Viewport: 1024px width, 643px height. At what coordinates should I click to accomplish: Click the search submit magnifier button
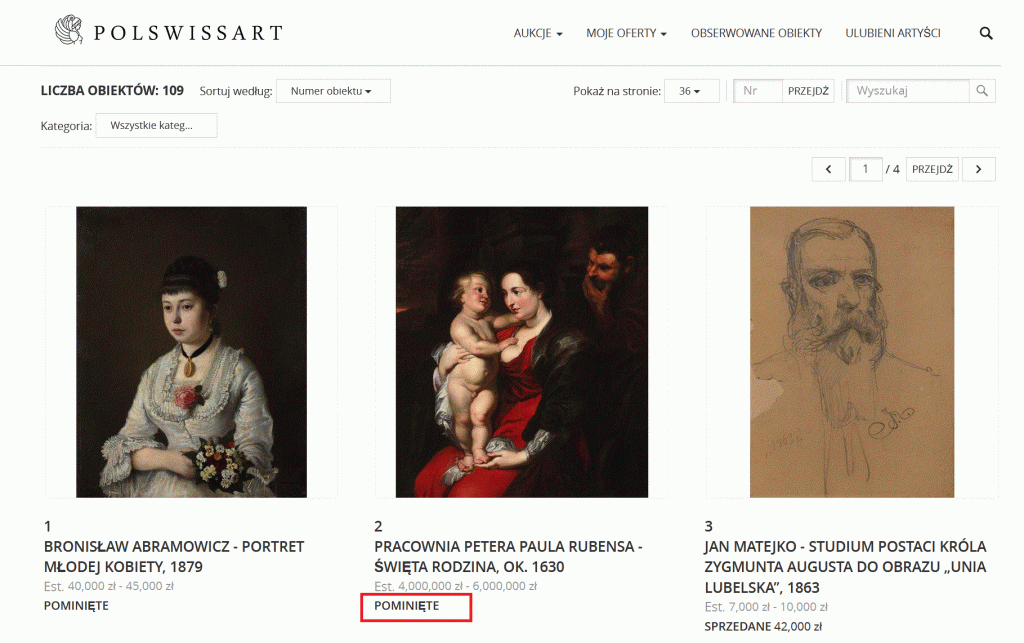pyautogui.click(x=982, y=91)
